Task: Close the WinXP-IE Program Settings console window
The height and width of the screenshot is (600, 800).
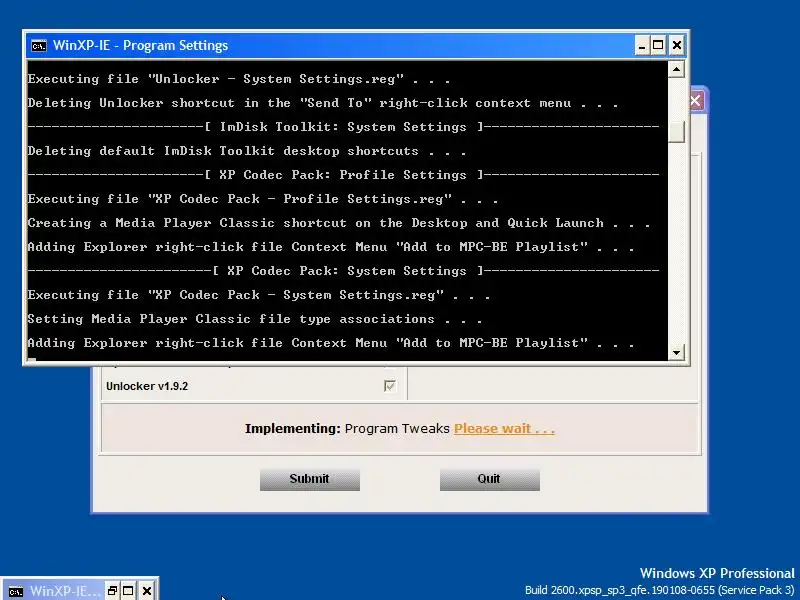Action: (677, 46)
